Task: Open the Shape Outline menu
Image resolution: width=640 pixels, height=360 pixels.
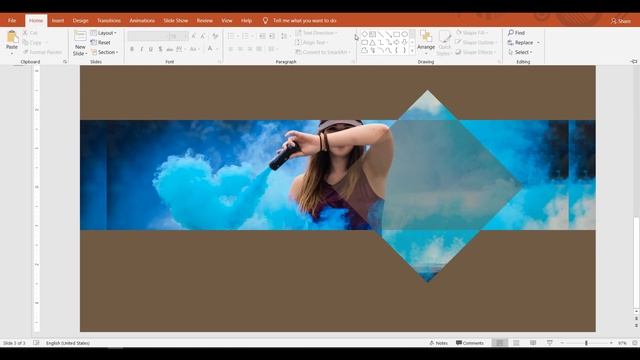Action: (476, 42)
